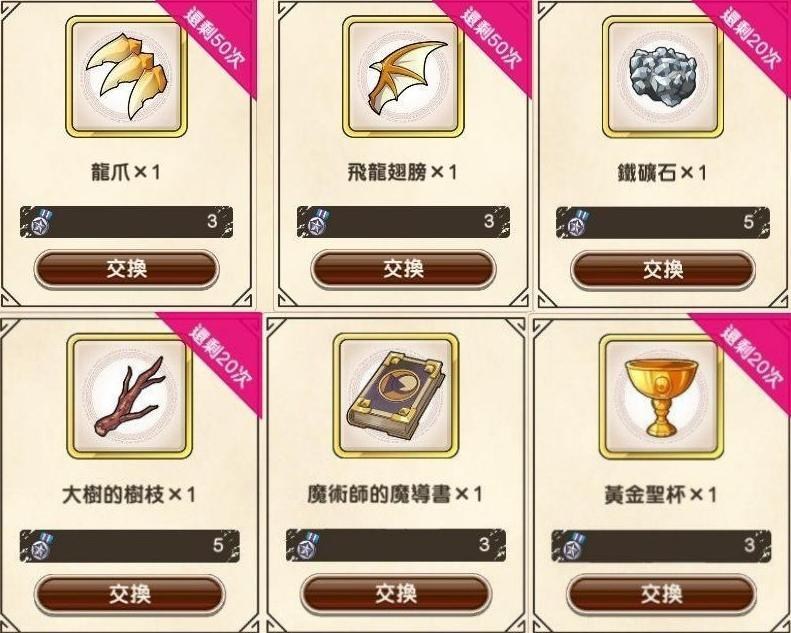Select the dragon claw (龍爪) item icon
The image size is (791, 633).
pyautogui.click(x=126, y=77)
